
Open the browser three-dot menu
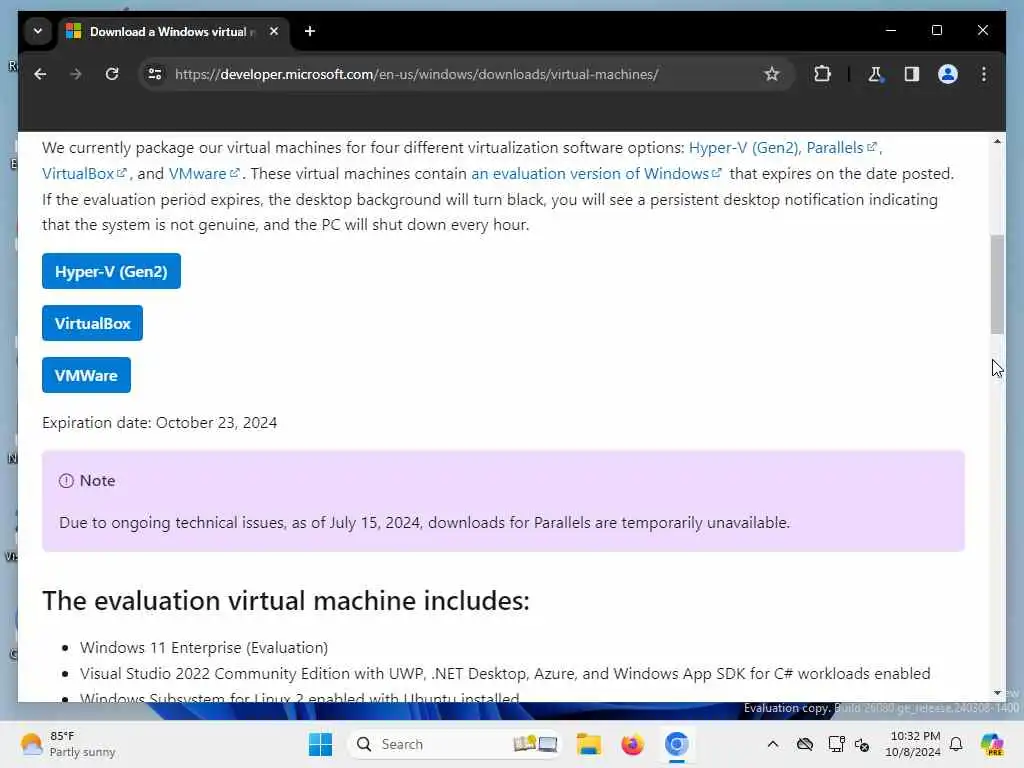984,74
